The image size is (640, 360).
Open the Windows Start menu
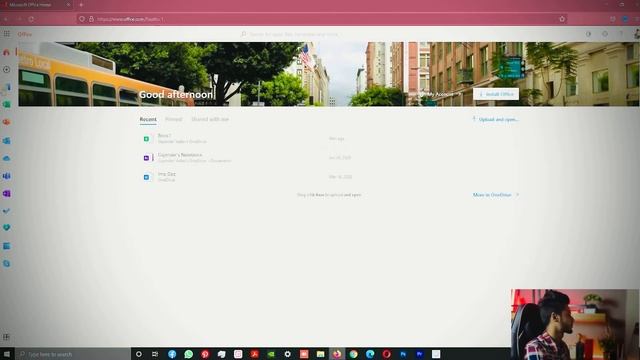coord(7,354)
